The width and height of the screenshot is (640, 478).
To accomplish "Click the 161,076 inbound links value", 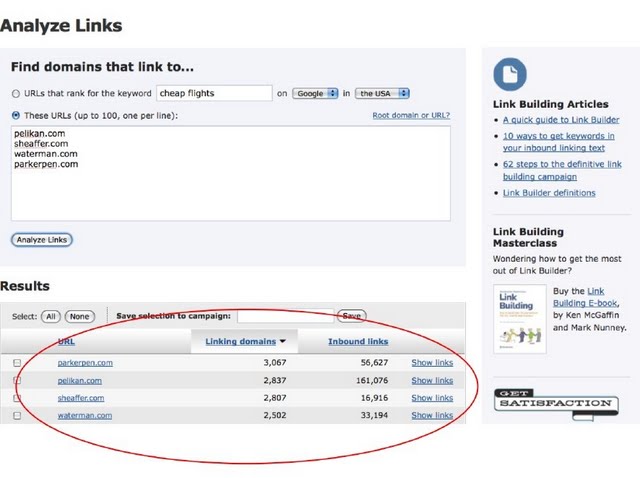I will (x=372, y=380).
